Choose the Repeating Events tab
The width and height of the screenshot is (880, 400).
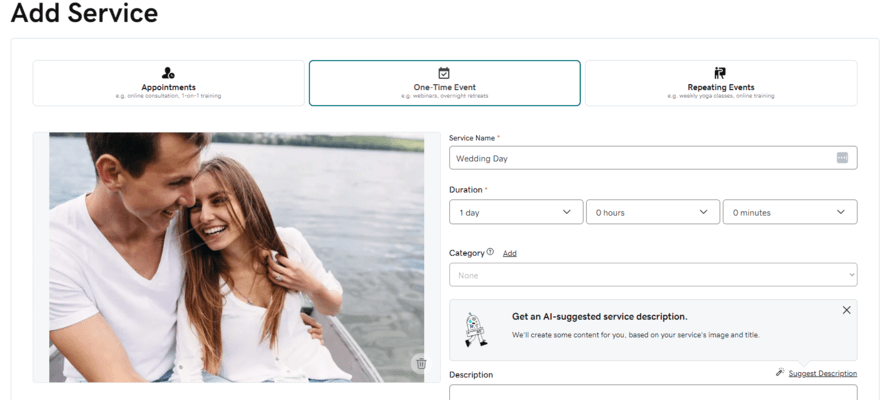(721, 83)
